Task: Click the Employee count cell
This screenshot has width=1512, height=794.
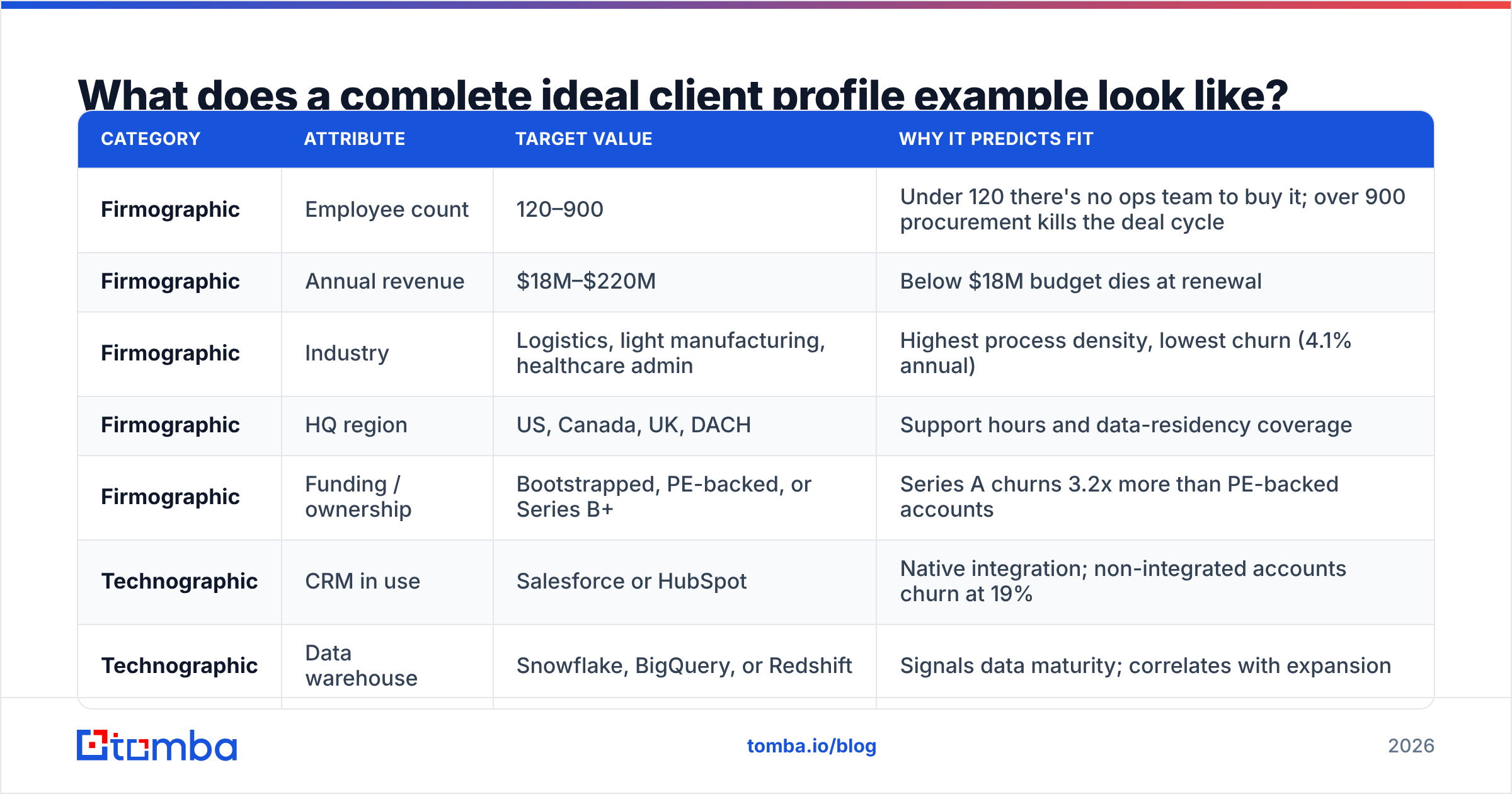Action: [387, 209]
